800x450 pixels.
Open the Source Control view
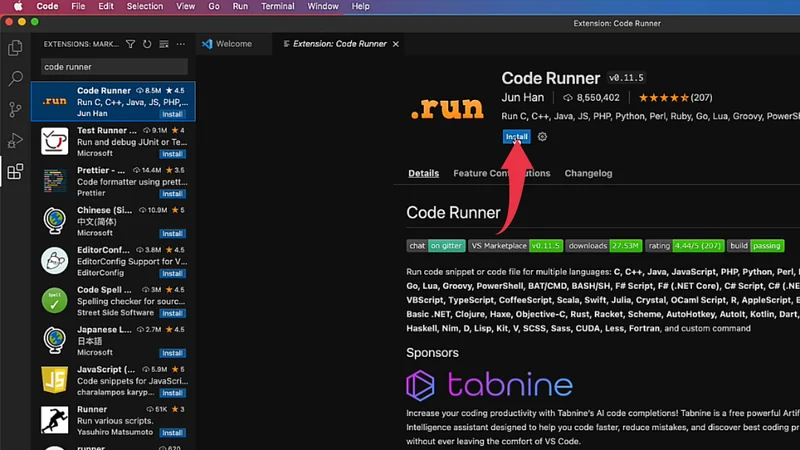click(x=15, y=109)
